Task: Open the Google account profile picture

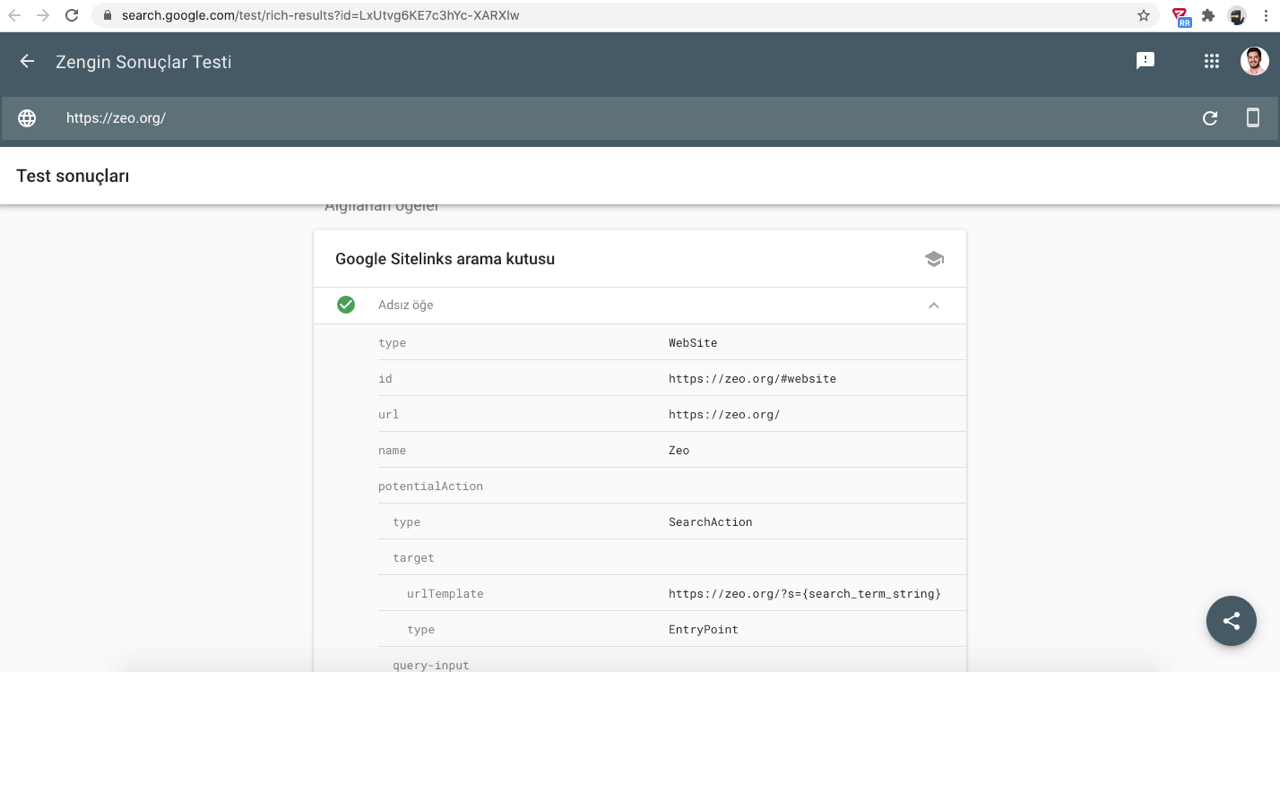Action: click(1254, 61)
